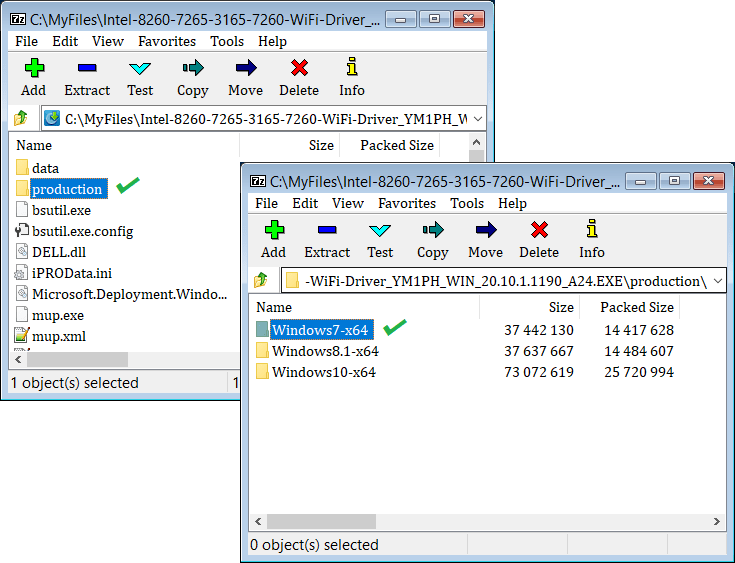The height and width of the screenshot is (563, 735).
Task: Select the mup.xml file icon
Action: 22,336
